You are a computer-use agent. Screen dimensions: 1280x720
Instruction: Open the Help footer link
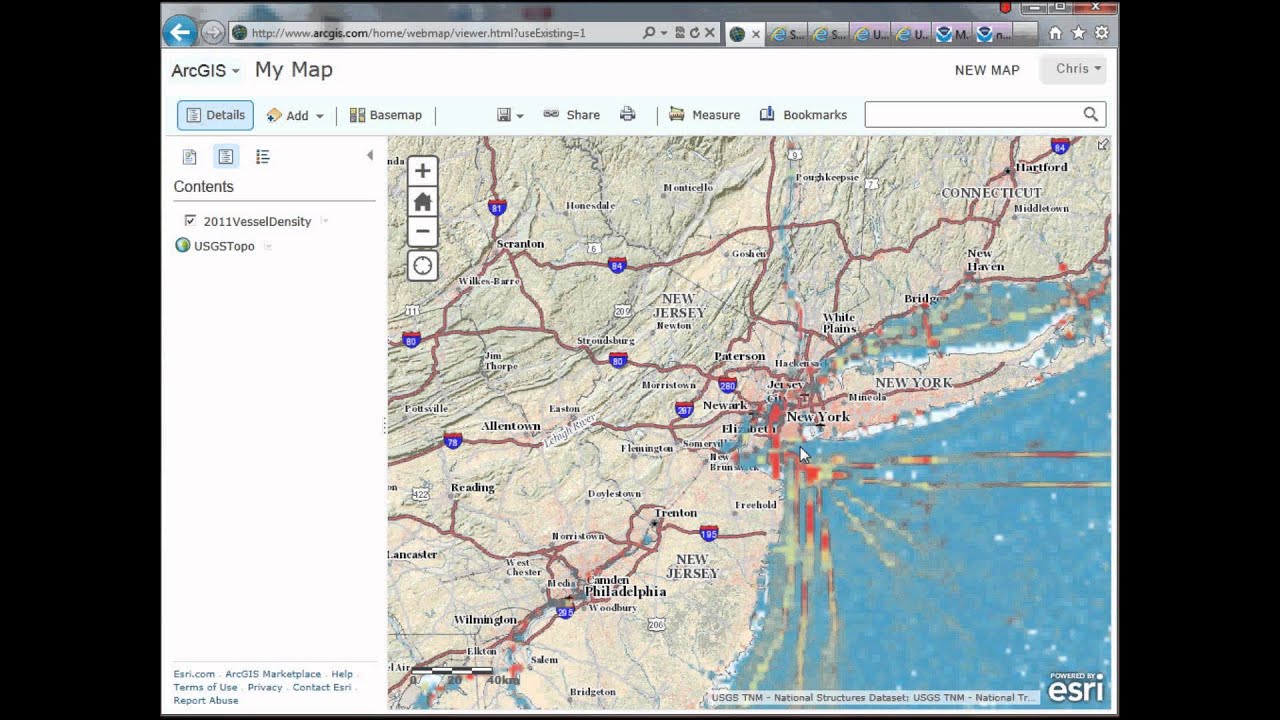click(342, 674)
